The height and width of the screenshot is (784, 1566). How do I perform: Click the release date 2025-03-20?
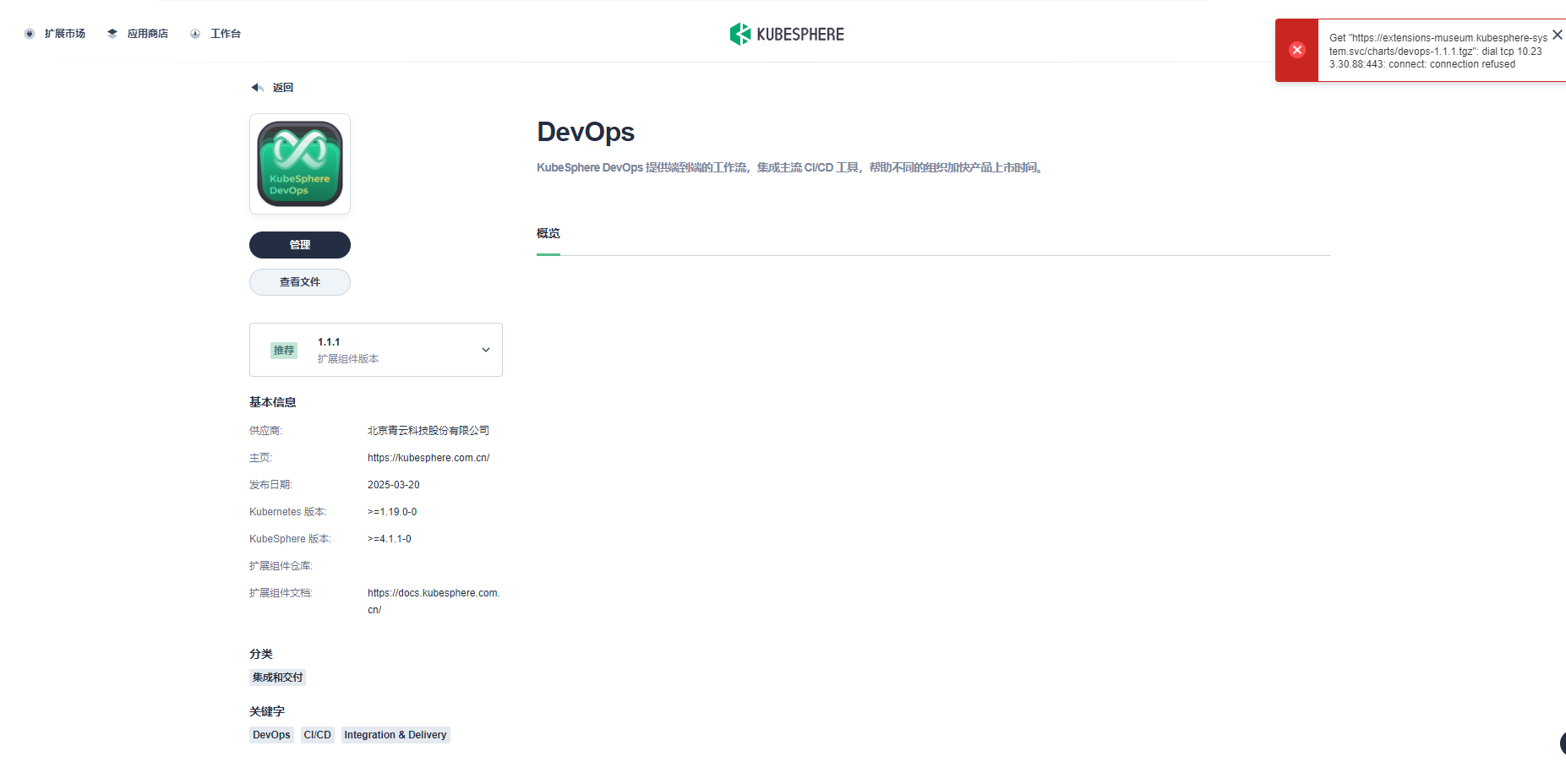coord(394,485)
